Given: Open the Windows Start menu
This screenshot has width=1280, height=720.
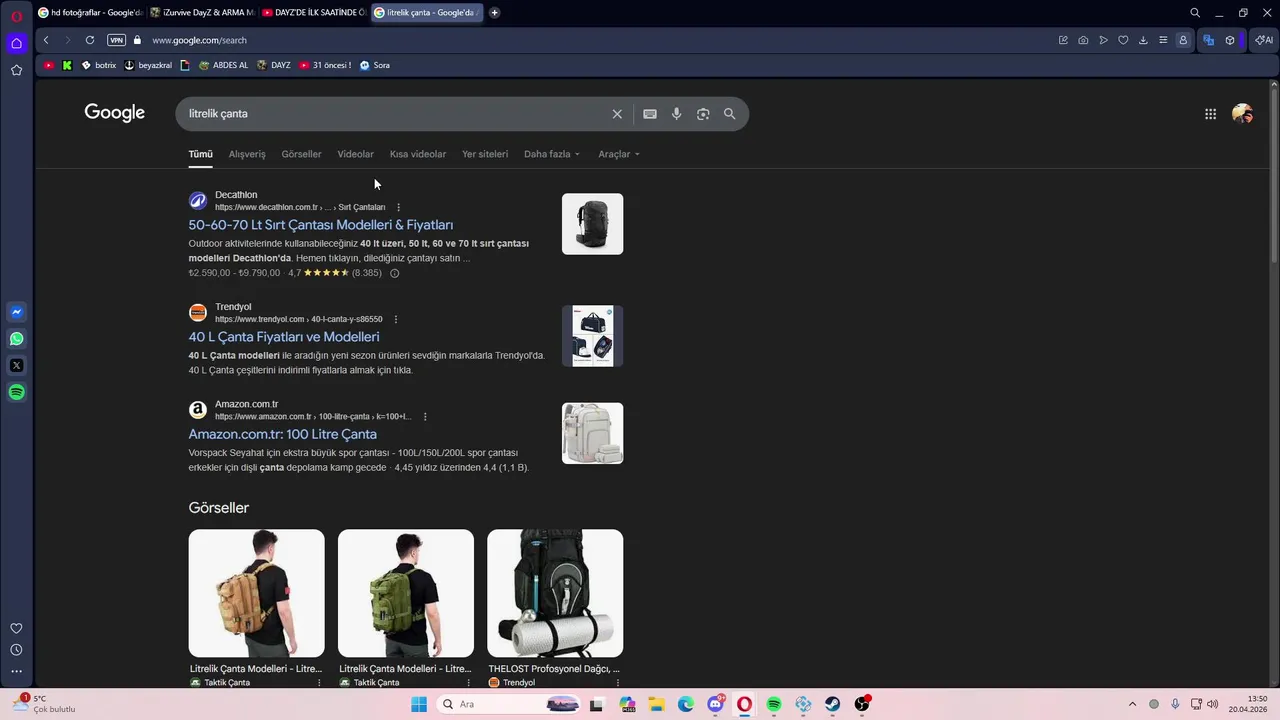Looking at the screenshot, I should click(418, 704).
